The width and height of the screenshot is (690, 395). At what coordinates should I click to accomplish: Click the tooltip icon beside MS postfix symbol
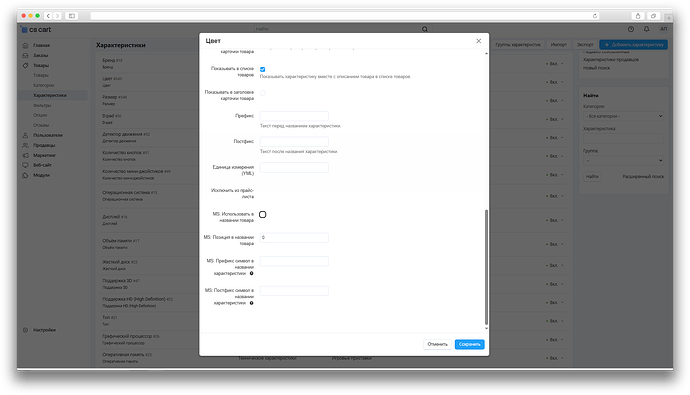coord(252,303)
